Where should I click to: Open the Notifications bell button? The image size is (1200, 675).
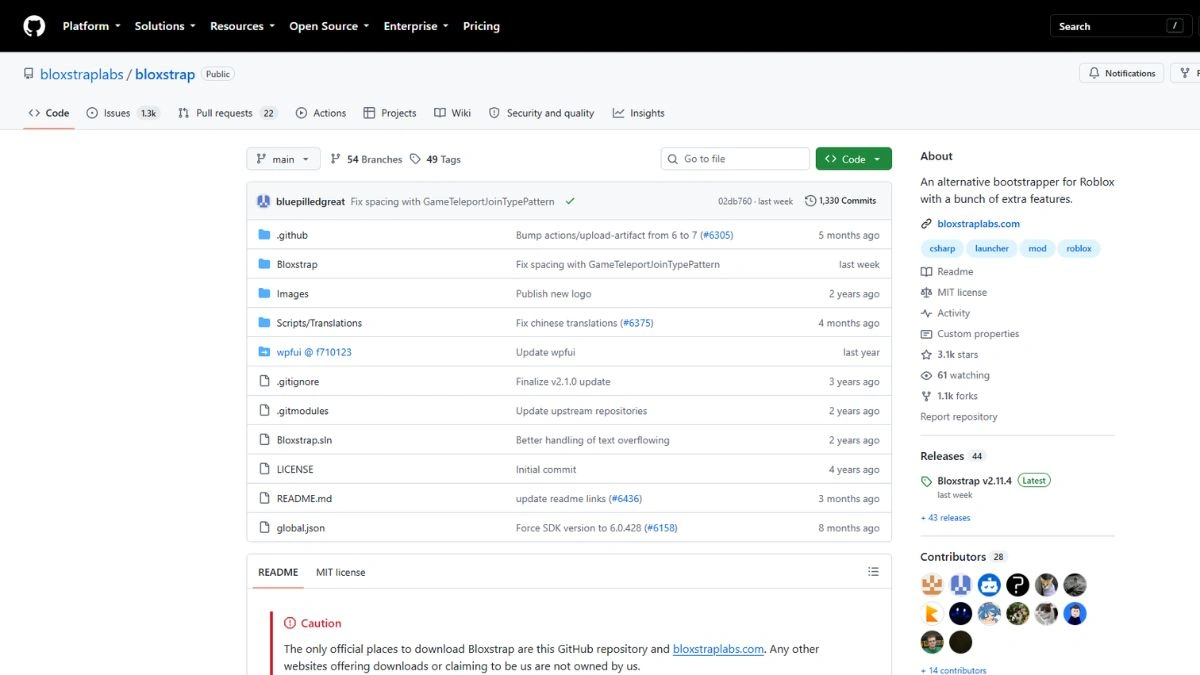point(1122,73)
